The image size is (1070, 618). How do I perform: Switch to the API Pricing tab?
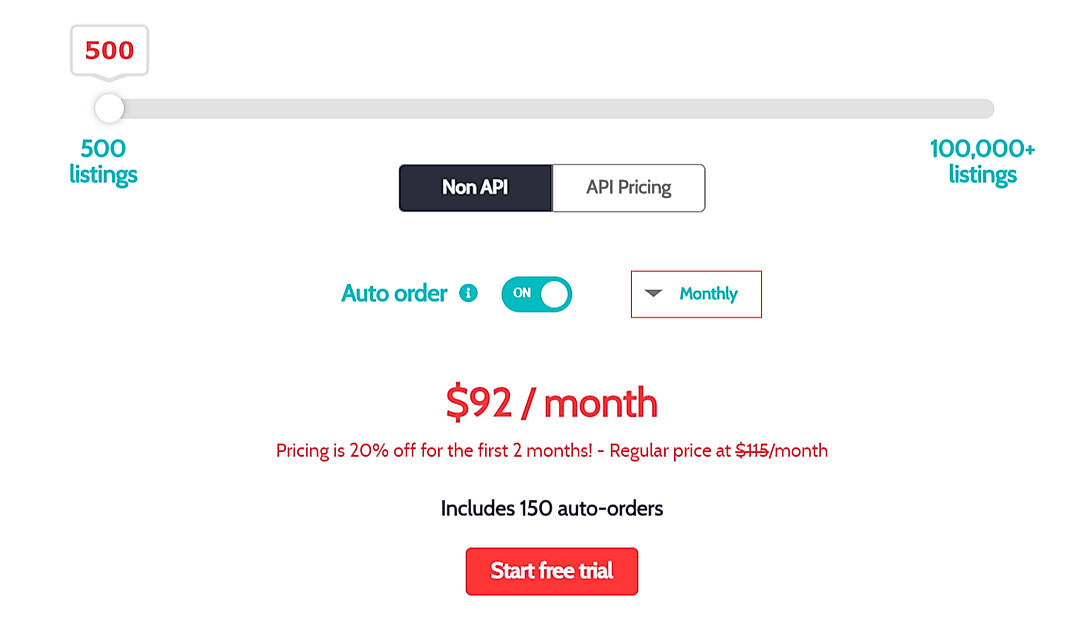point(629,187)
